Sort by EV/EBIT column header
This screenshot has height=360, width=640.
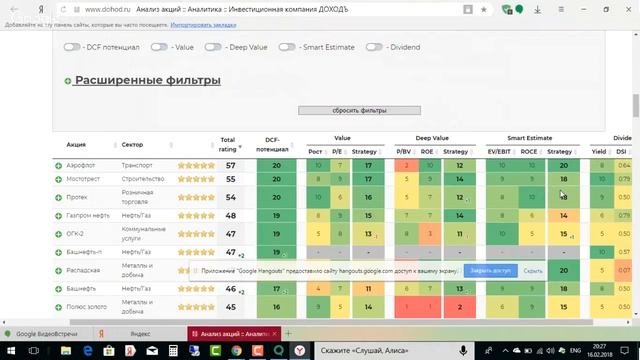(x=499, y=151)
